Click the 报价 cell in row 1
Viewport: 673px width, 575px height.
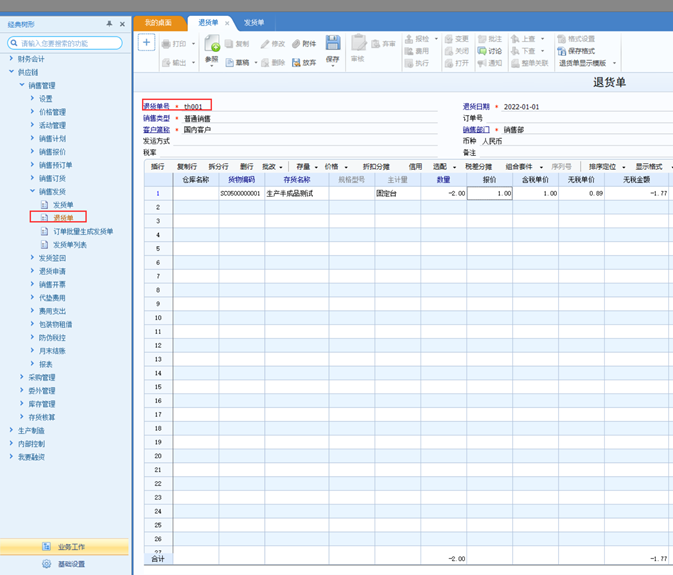tap(490, 194)
